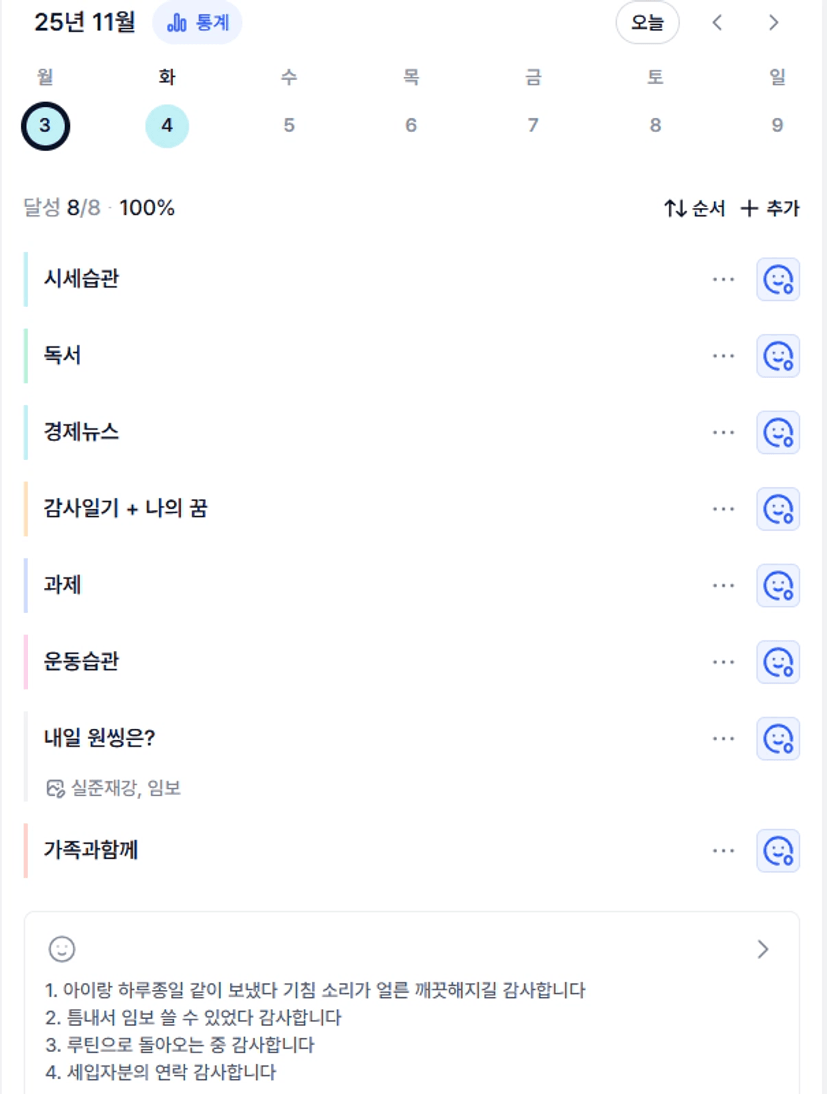Image resolution: width=827 pixels, height=1094 pixels.
Task: Click the 가족과함께 completion smiley icon
Action: pyautogui.click(x=777, y=851)
